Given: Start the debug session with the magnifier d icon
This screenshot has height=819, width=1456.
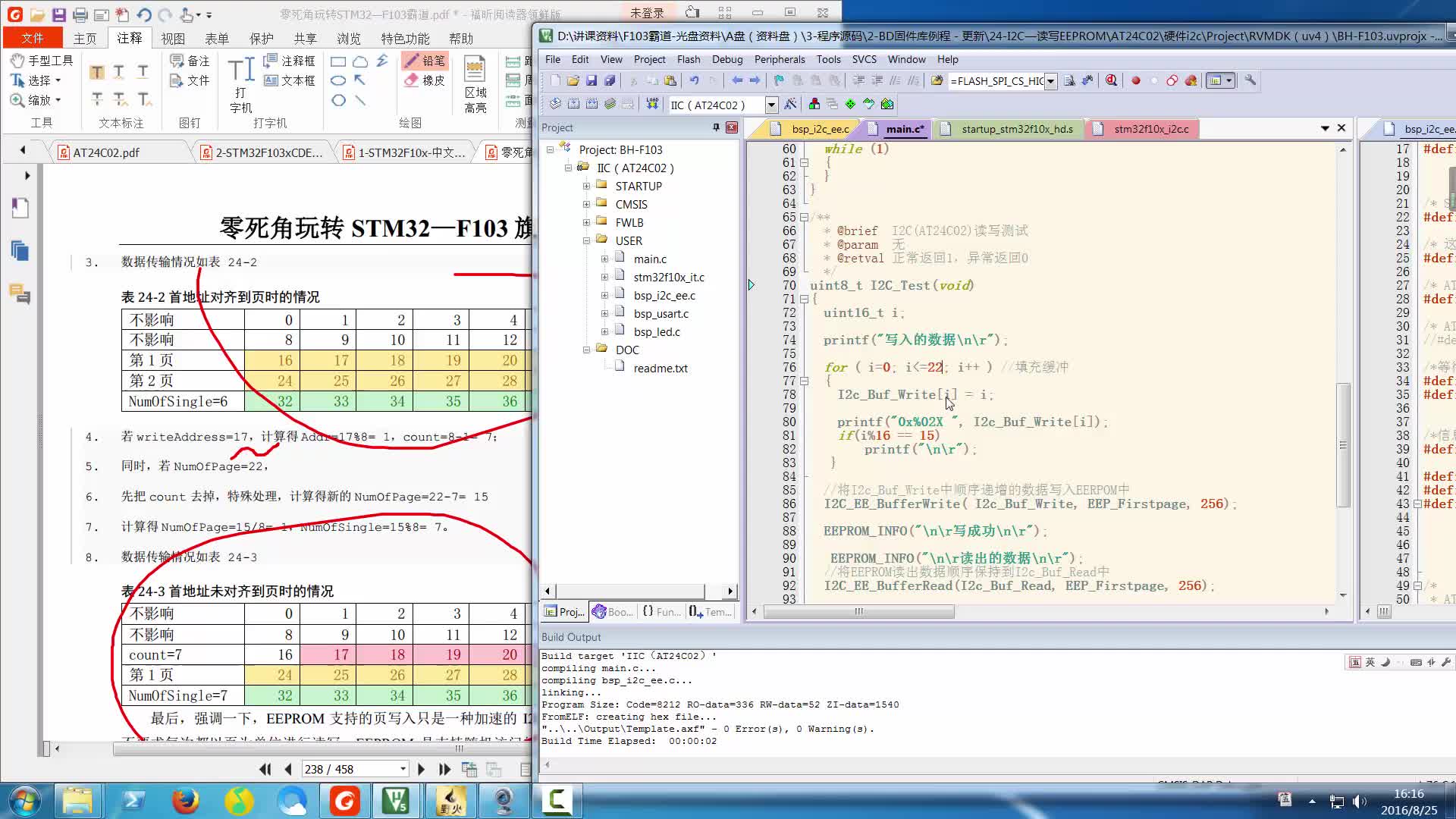Looking at the screenshot, I should pos(1112,80).
